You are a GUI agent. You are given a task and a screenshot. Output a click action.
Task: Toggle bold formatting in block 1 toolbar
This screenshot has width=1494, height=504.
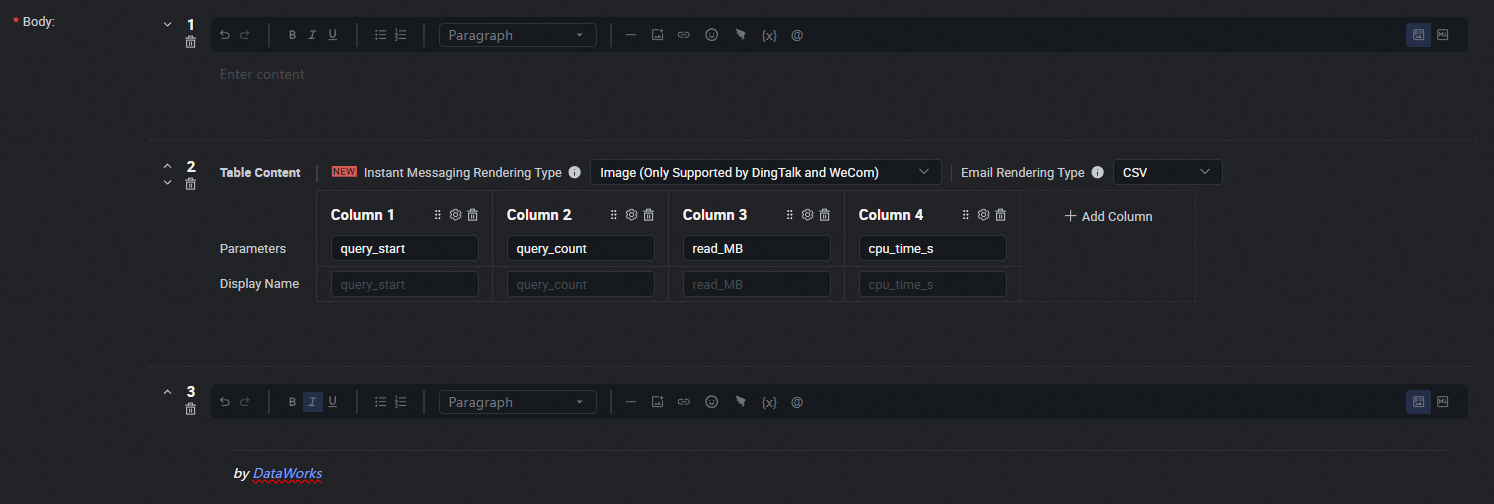[x=292, y=35]
